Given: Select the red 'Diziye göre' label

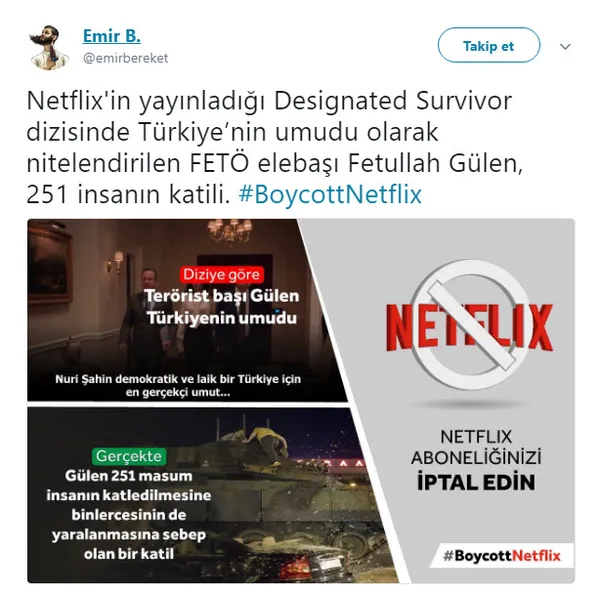Looking at the screenshot, I should click(222, 274).
